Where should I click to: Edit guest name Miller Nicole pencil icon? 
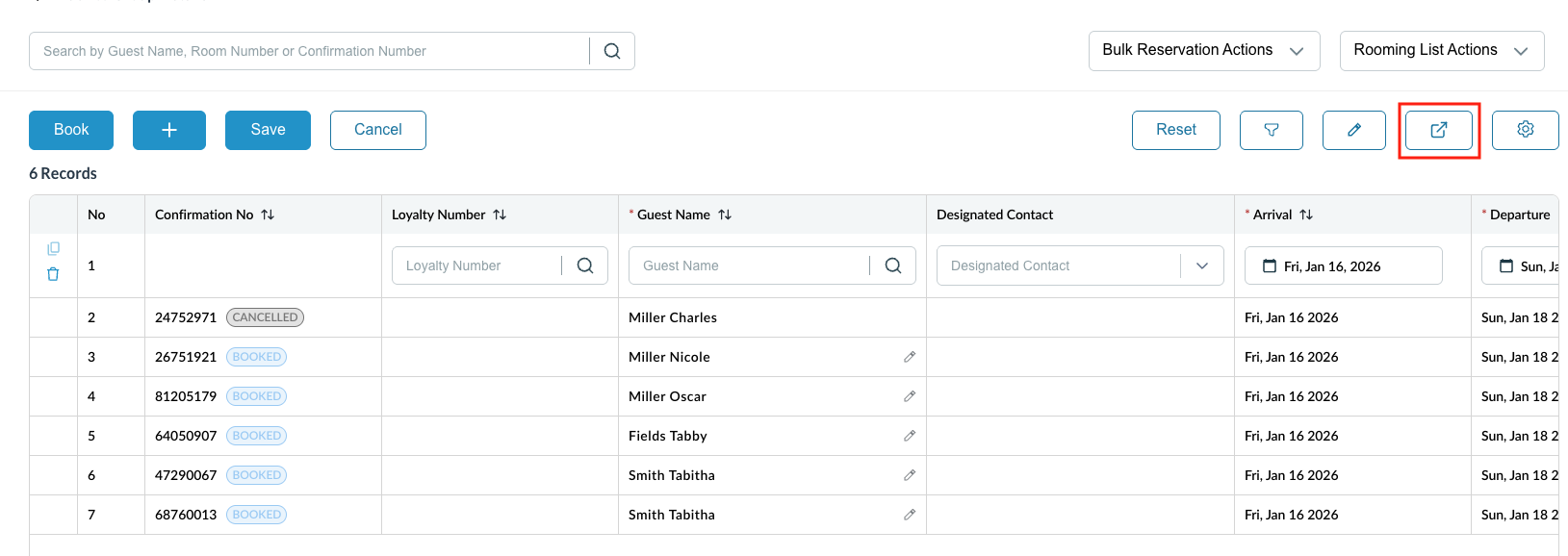pos(909,357)
